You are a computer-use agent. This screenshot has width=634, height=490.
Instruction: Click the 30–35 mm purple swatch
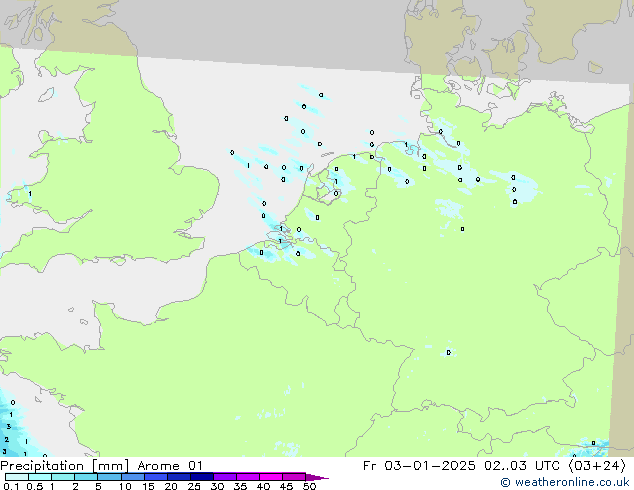coord(225,477)
